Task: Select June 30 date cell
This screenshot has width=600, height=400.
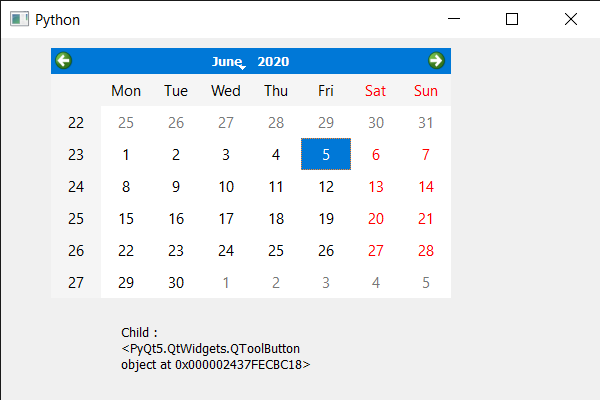Action: [176, 283]
